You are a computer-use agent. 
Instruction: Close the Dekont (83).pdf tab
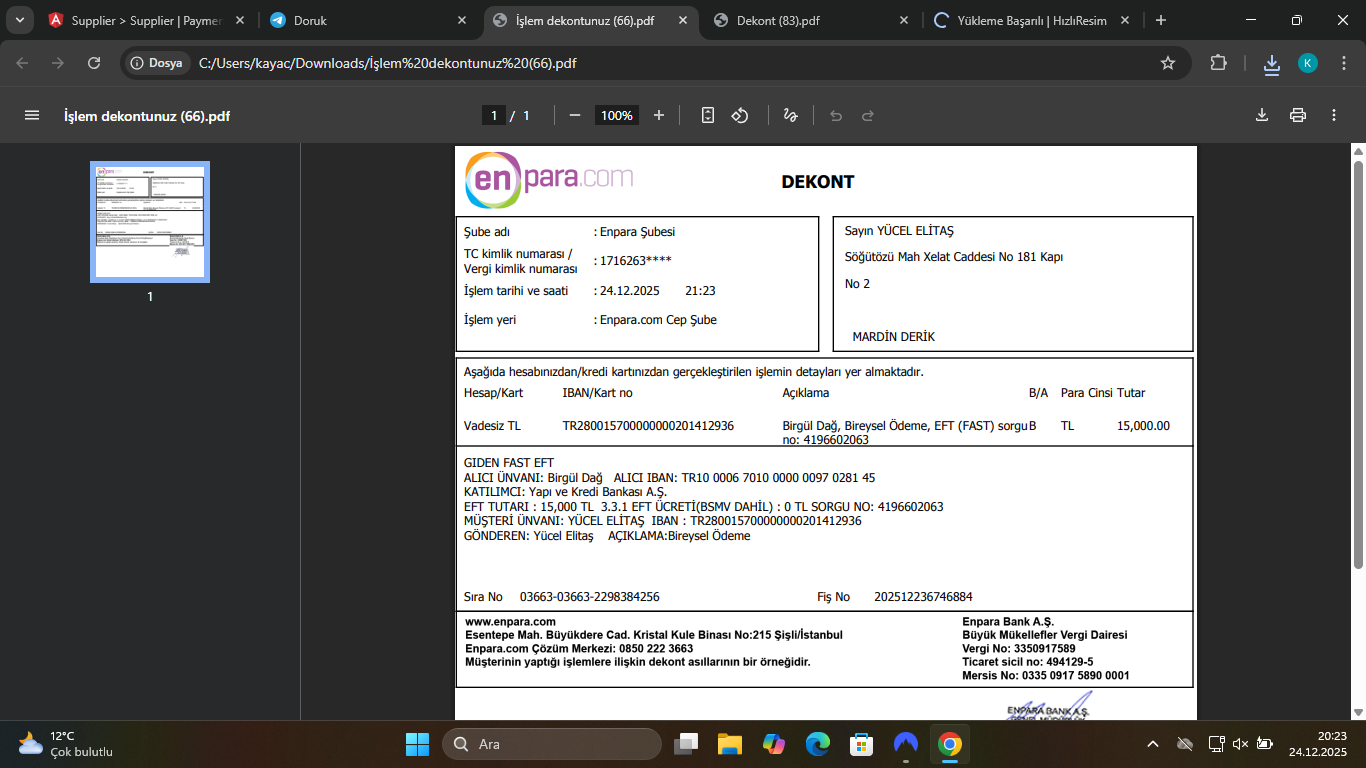(x=904, y=20)
